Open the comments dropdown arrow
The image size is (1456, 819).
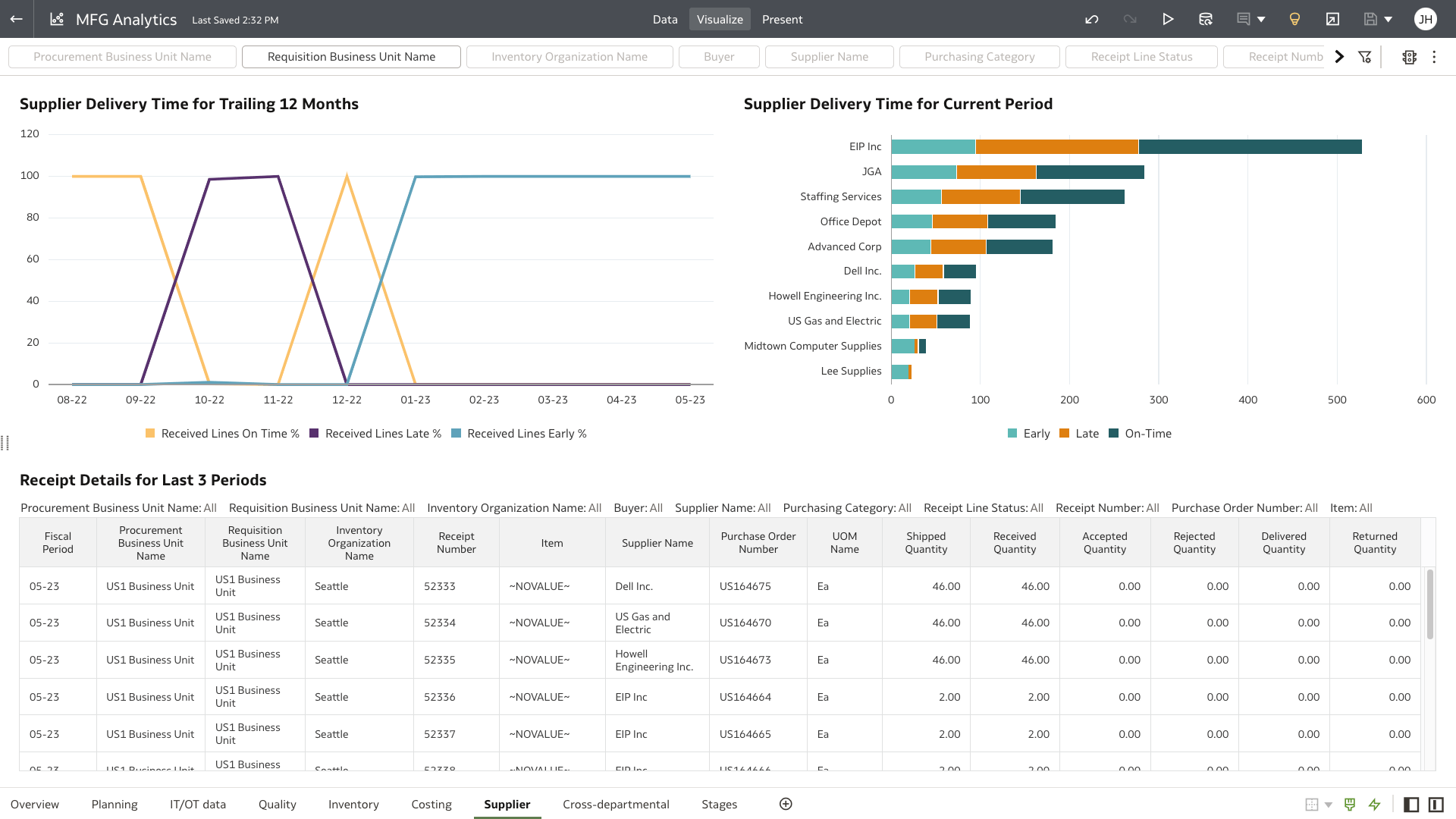click(x=1262, y=19)
